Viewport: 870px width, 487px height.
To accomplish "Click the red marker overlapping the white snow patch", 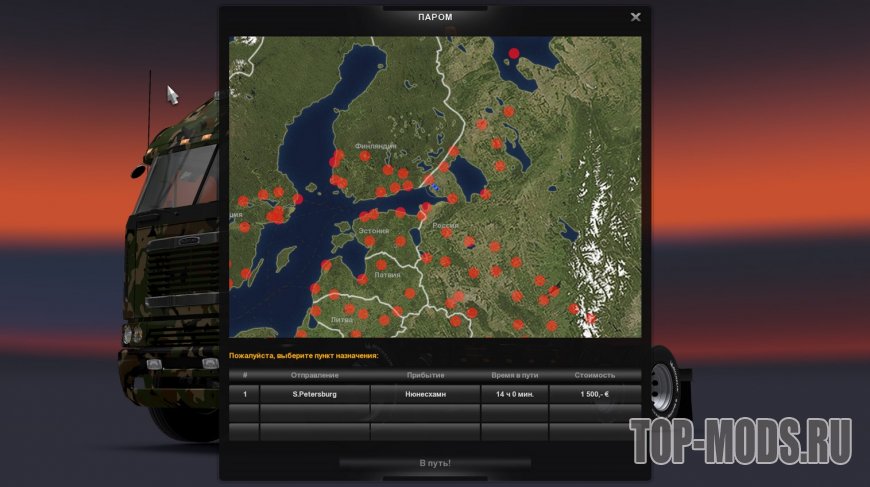I will click(590, 318).
